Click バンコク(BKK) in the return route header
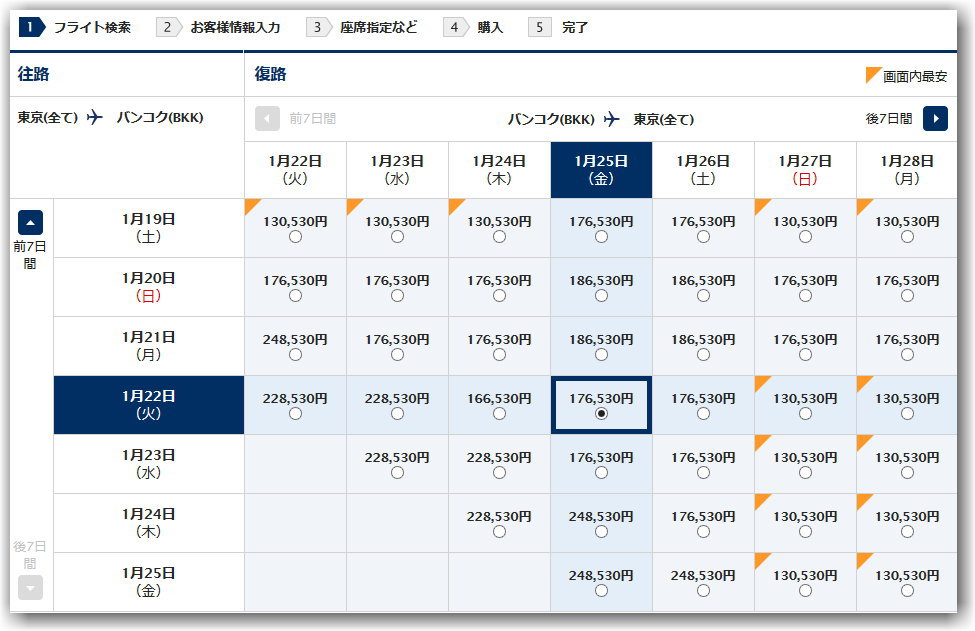The image size is (975, 631). click(551, 119)
